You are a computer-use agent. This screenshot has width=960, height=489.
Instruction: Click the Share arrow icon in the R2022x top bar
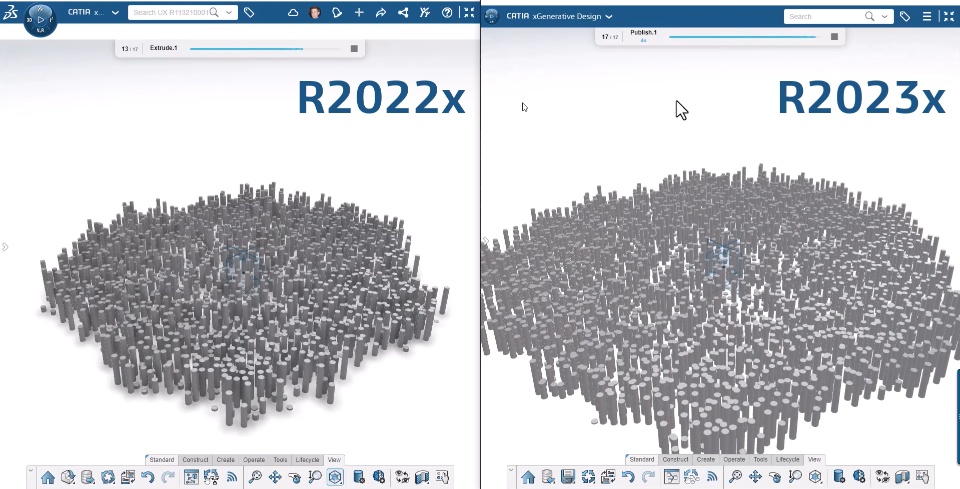(x=381, y=12)
